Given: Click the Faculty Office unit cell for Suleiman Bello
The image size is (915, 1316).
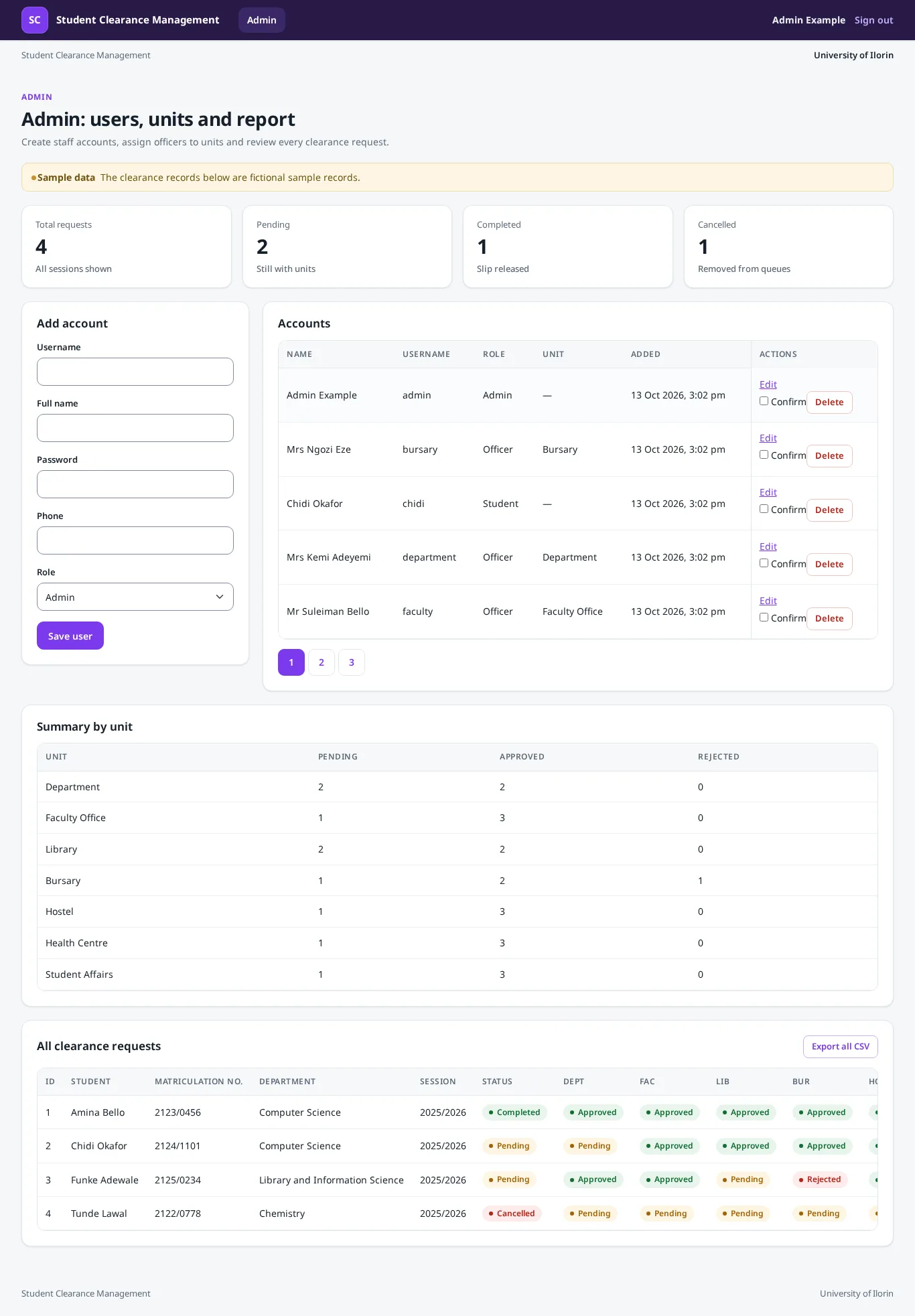Looking at the screenshot, I should [x=573, y=611].
